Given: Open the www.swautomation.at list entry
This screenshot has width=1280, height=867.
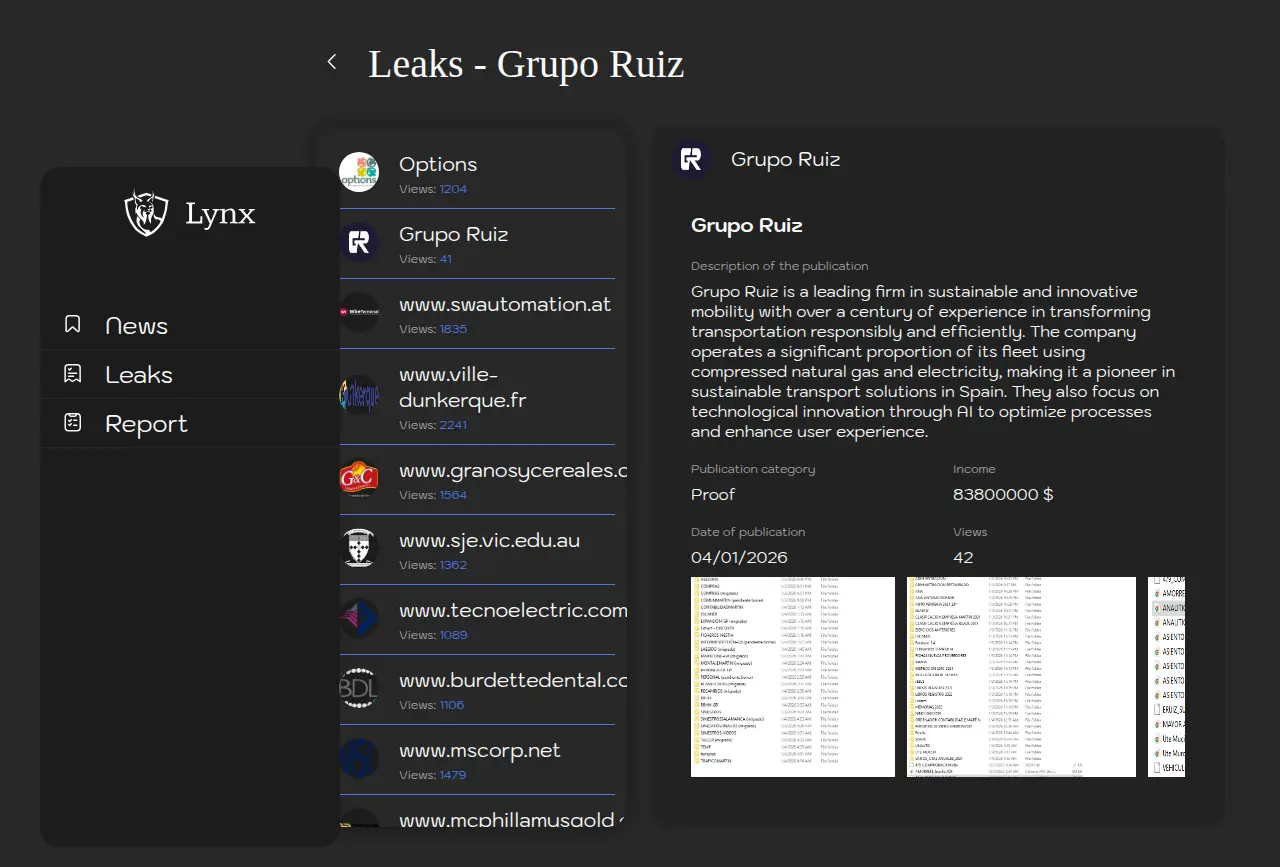Looking at the screenshot, I should (x=504, y=305).
